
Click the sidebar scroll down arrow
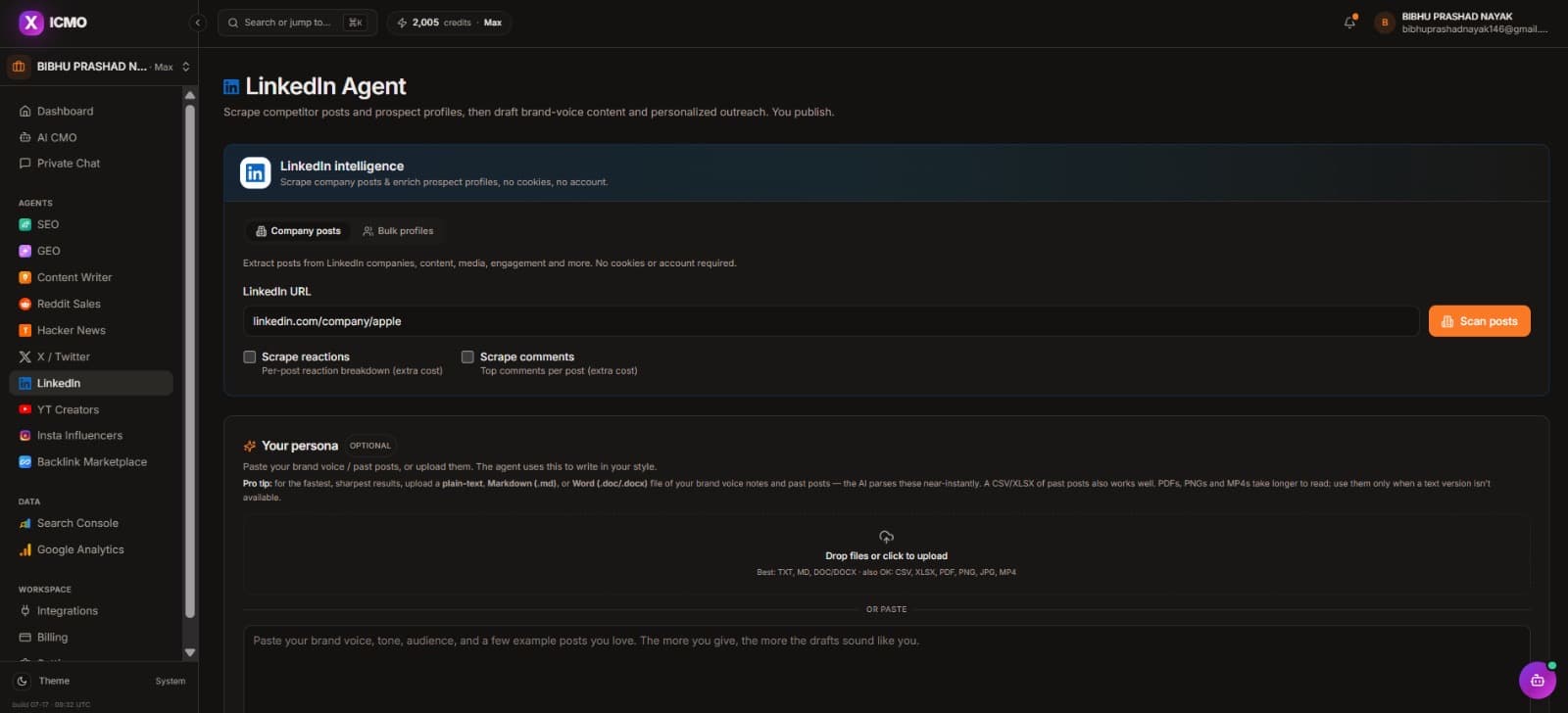190,652
